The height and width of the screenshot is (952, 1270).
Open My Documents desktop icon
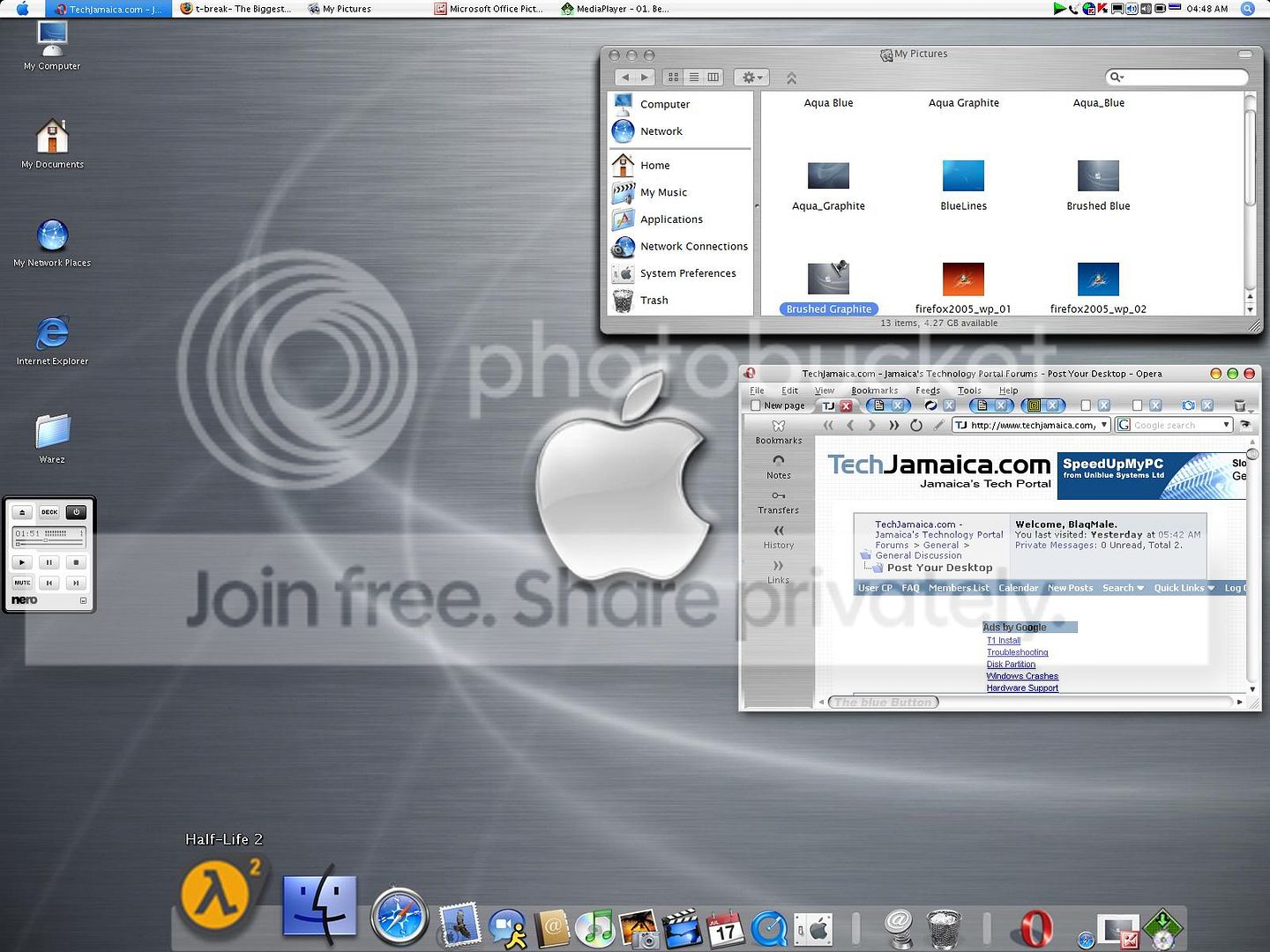pos(52,144)
